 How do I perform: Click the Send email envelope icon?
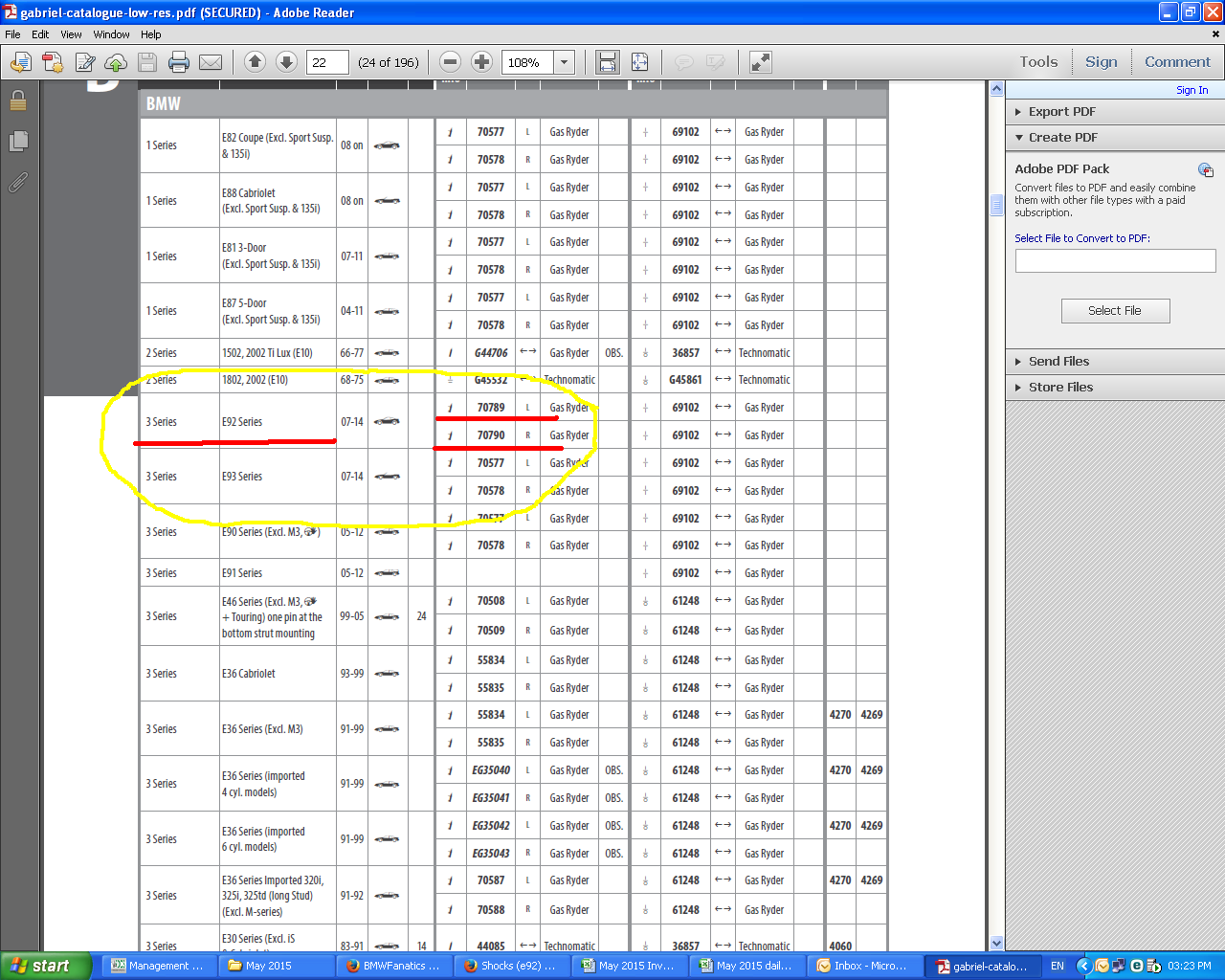(211, 62)
